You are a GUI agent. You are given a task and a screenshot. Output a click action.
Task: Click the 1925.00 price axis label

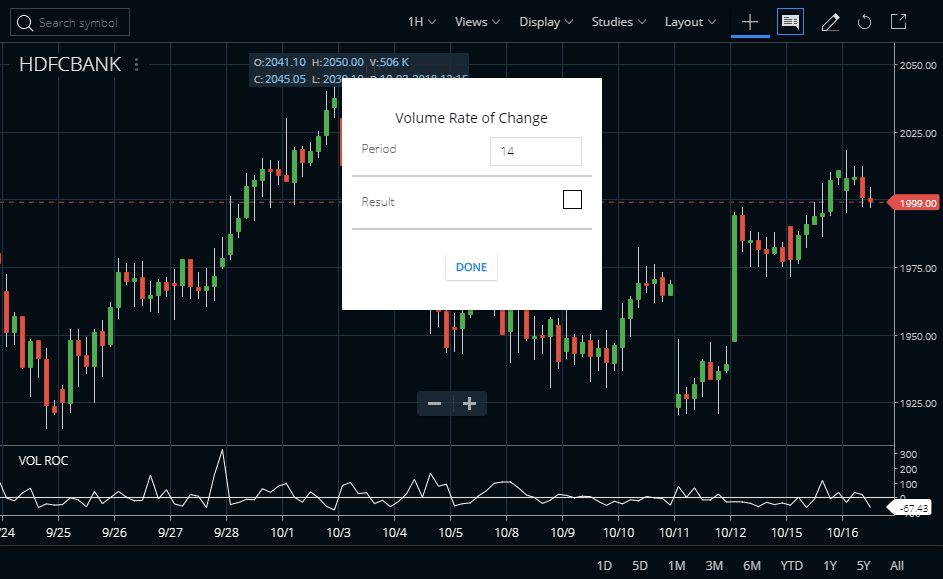(x=918, y=403)
